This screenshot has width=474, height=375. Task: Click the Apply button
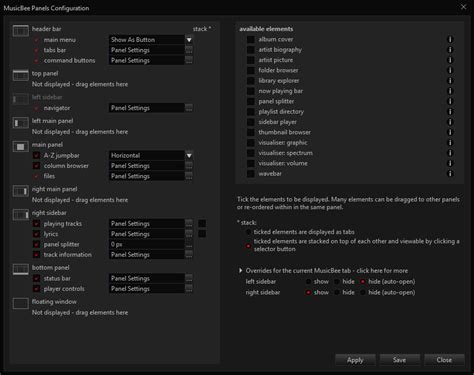pyautogui.click(x=355, y=360)
